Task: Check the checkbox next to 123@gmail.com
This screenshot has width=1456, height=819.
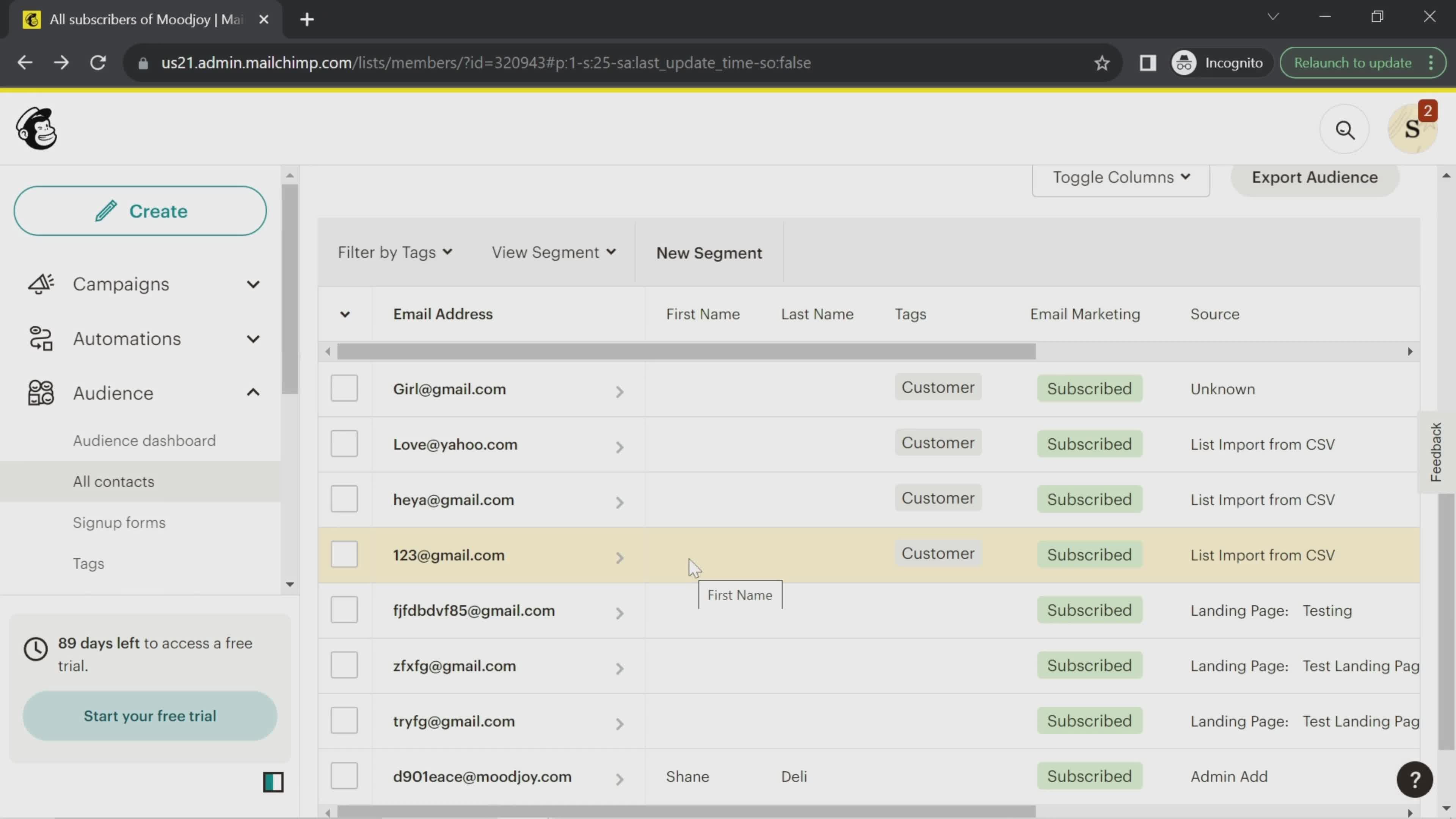Action: pyautogui.click(x=344, y=556)
